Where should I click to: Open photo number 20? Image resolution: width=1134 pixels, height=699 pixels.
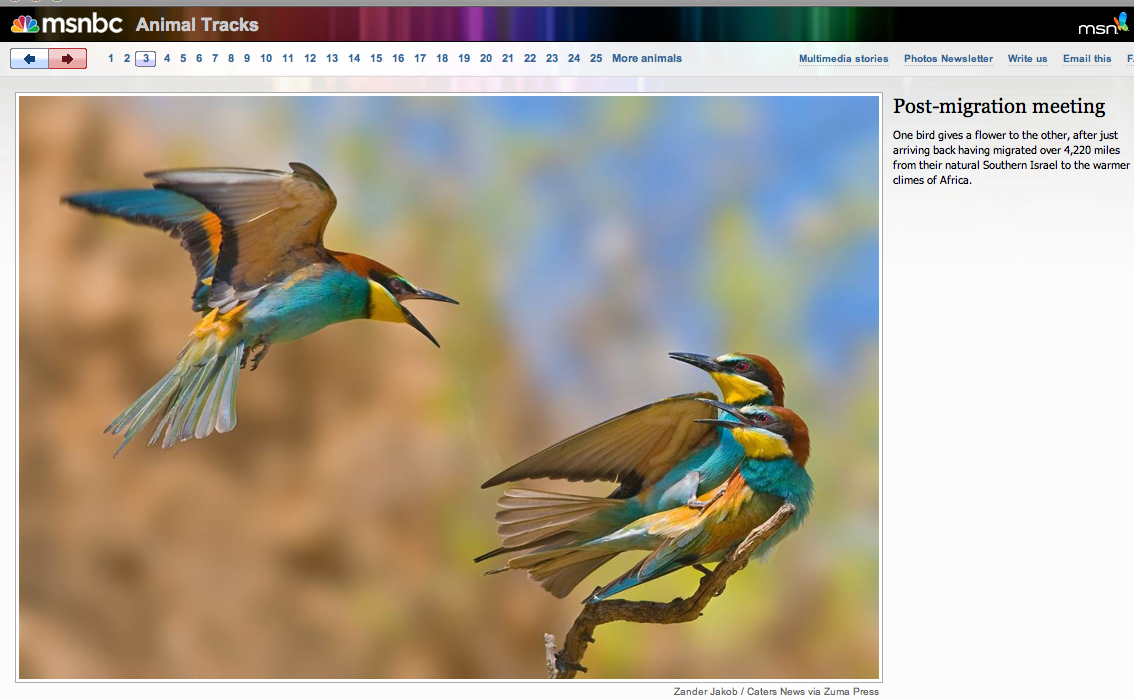pos(486,59)
